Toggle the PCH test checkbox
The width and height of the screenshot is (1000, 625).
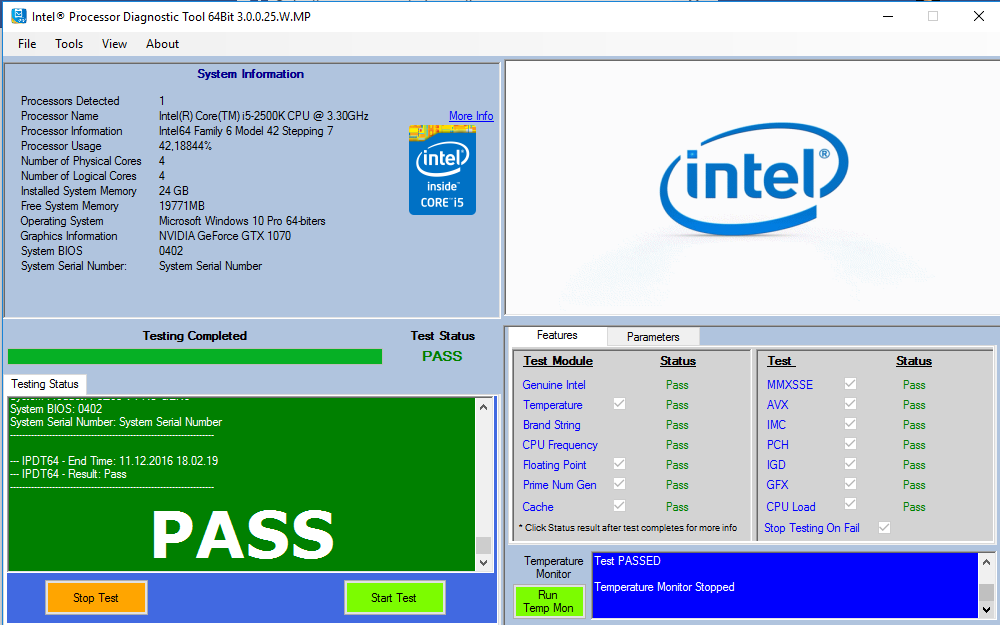coord(850,443)
